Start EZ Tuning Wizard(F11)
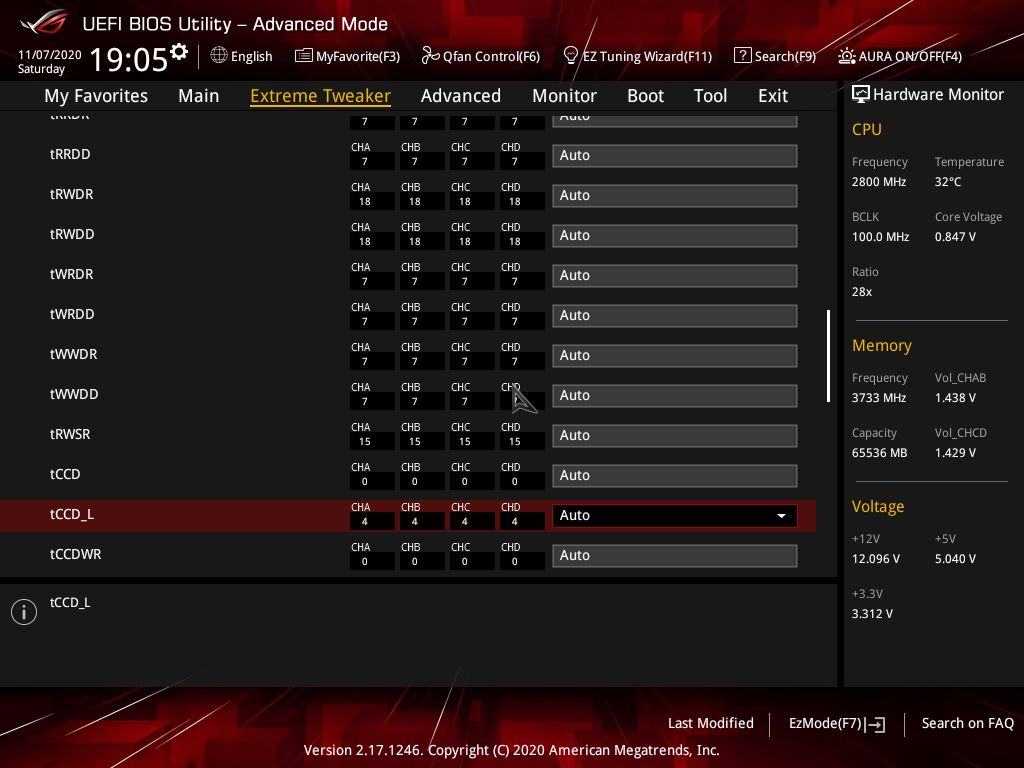 (638, 56)
